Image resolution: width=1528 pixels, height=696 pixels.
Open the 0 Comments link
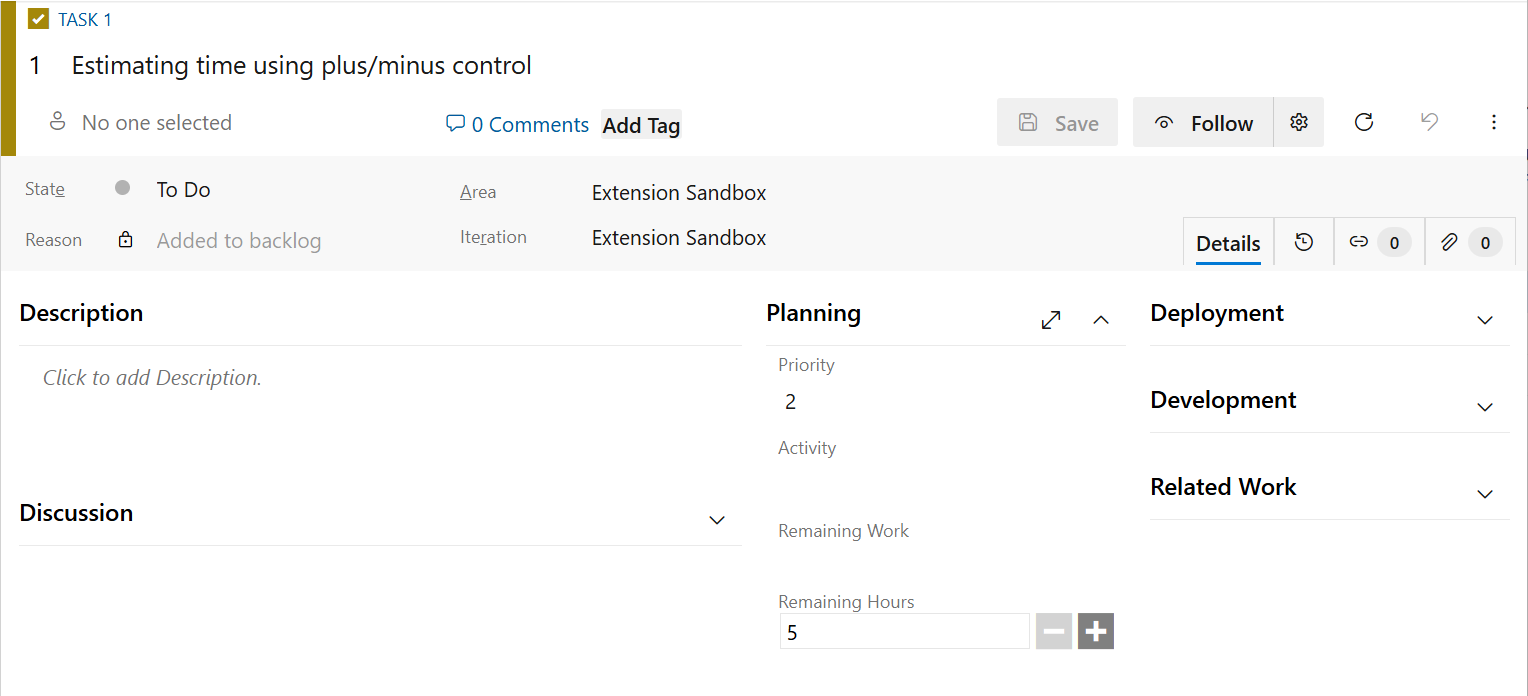(517, 124)
